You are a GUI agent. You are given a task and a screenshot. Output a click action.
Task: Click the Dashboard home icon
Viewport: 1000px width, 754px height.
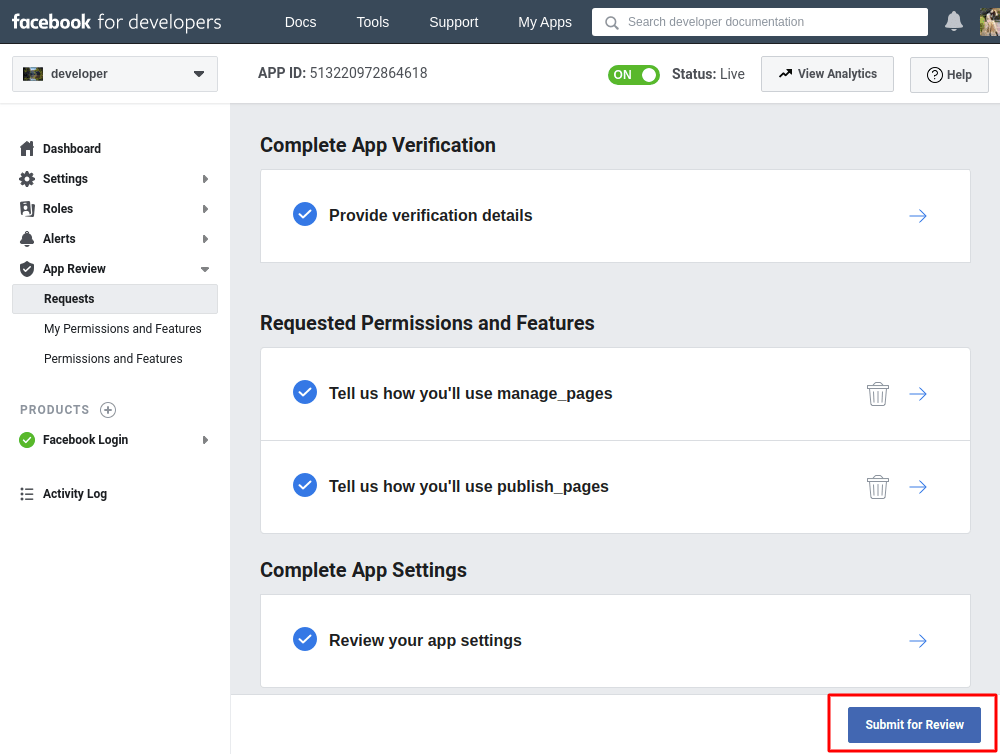click(27, 149)
